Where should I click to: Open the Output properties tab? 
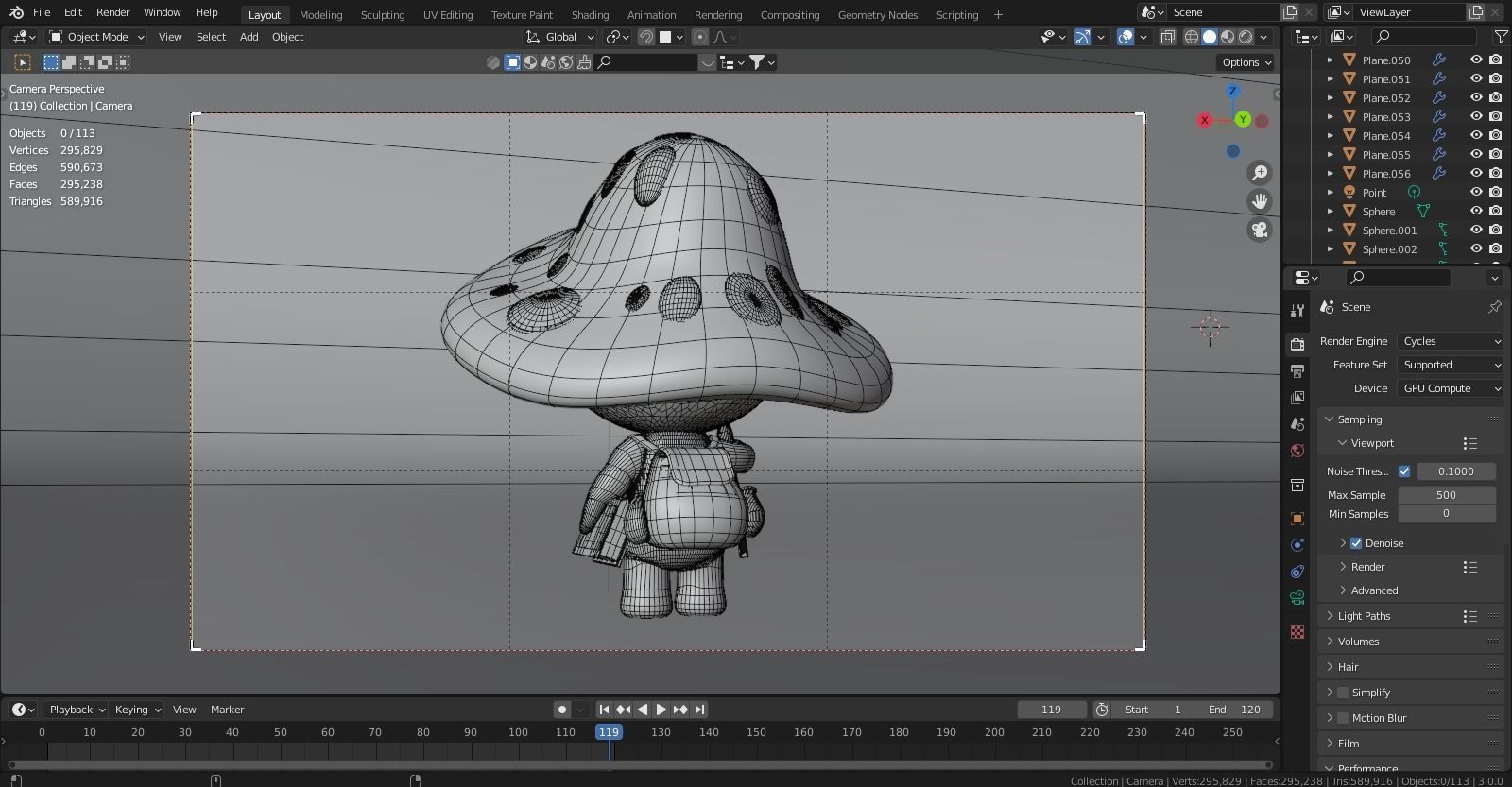point(1297,371)
